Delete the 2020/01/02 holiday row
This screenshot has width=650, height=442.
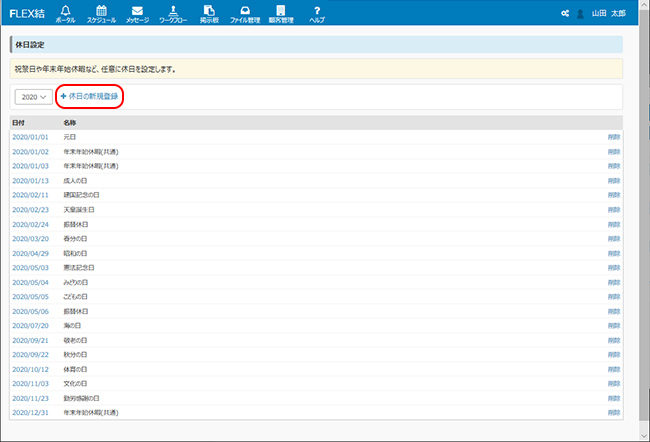pyautogui.click(x=614, y=152)
